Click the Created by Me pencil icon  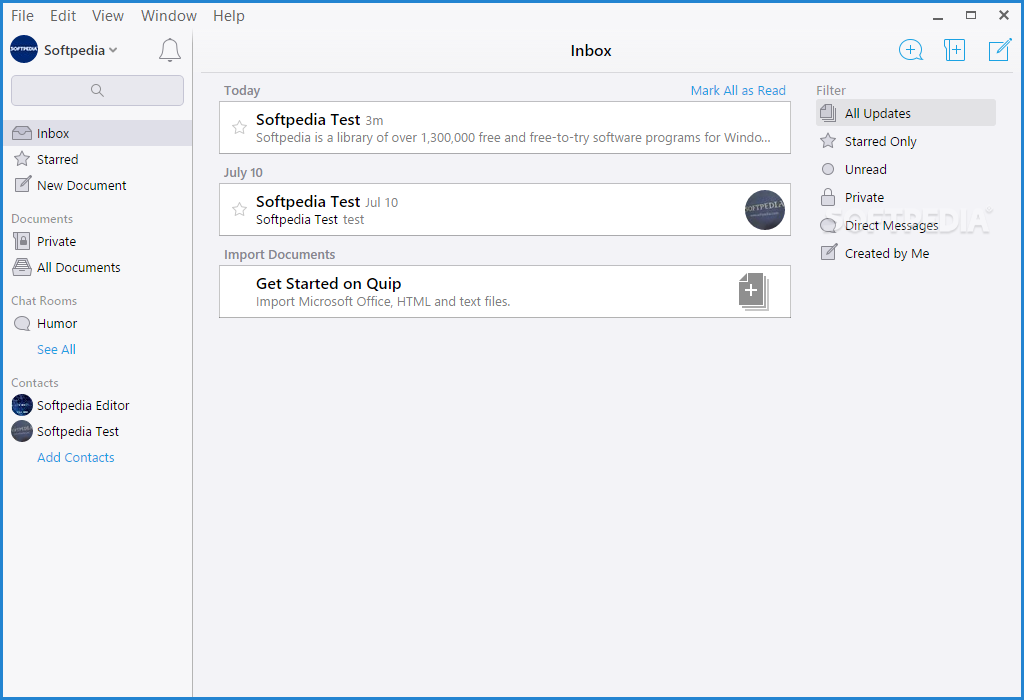829,252
